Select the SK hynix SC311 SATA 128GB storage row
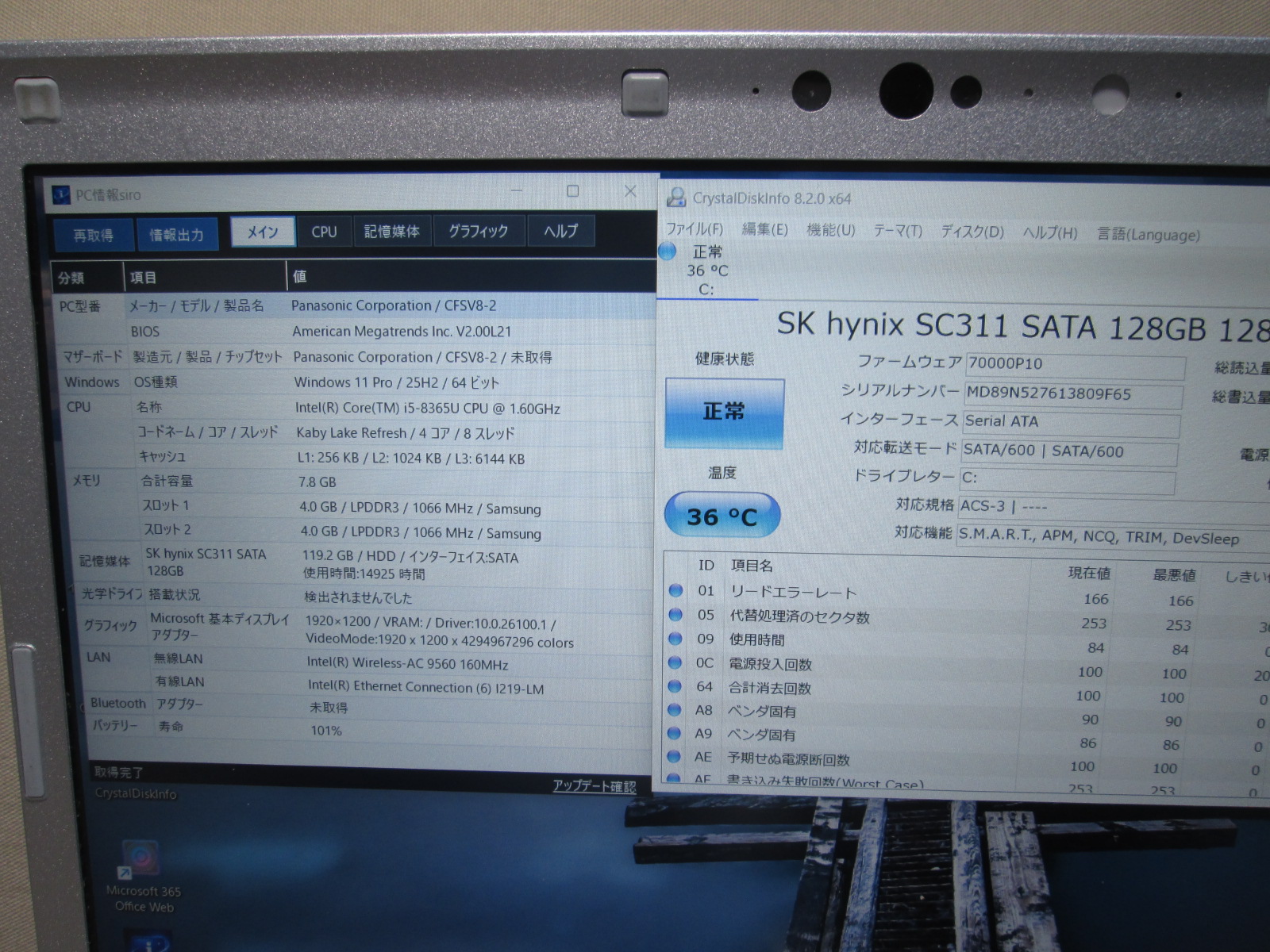 [365, 563]
